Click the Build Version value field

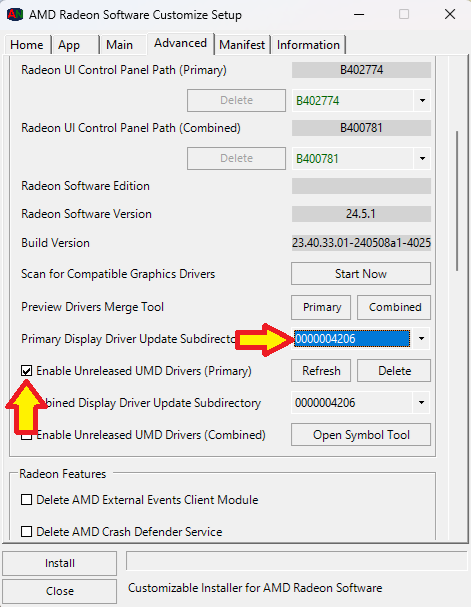point(361,243)
